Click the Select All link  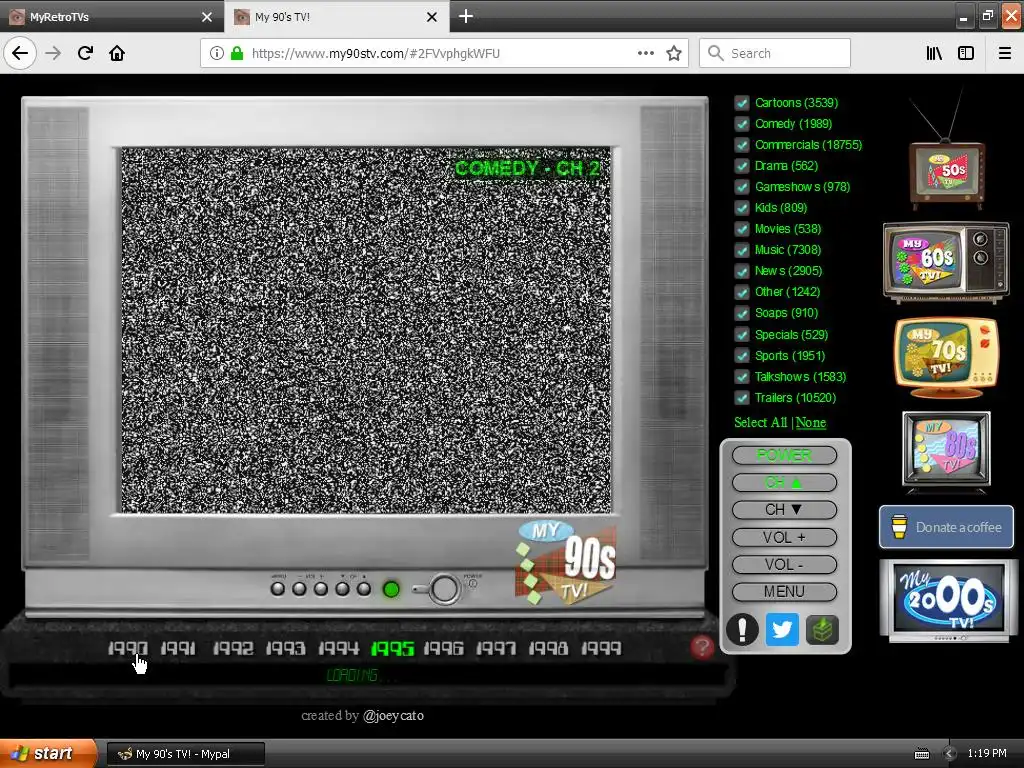(761, 423)
